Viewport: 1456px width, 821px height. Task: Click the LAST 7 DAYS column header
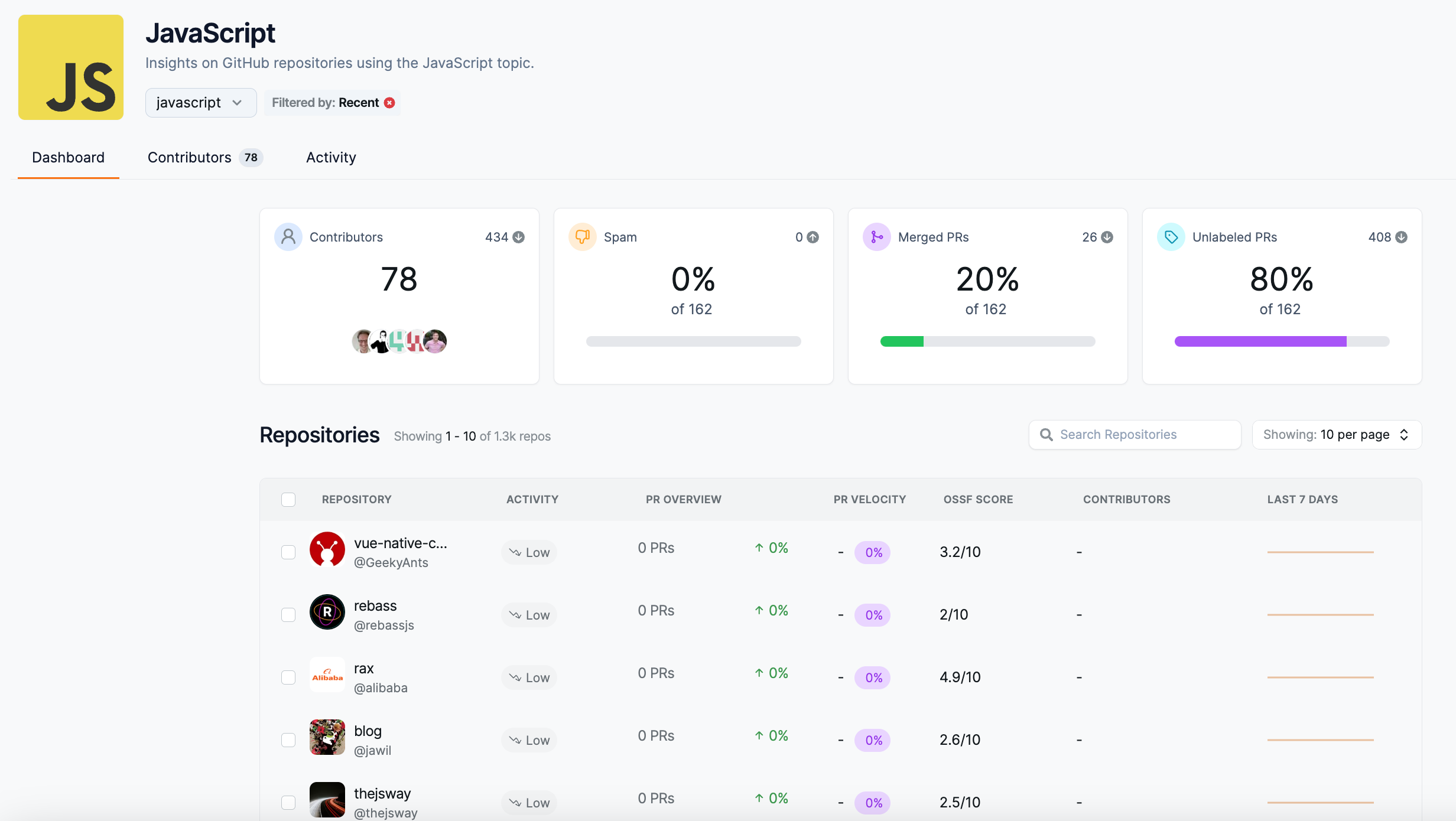(1303, 500)
